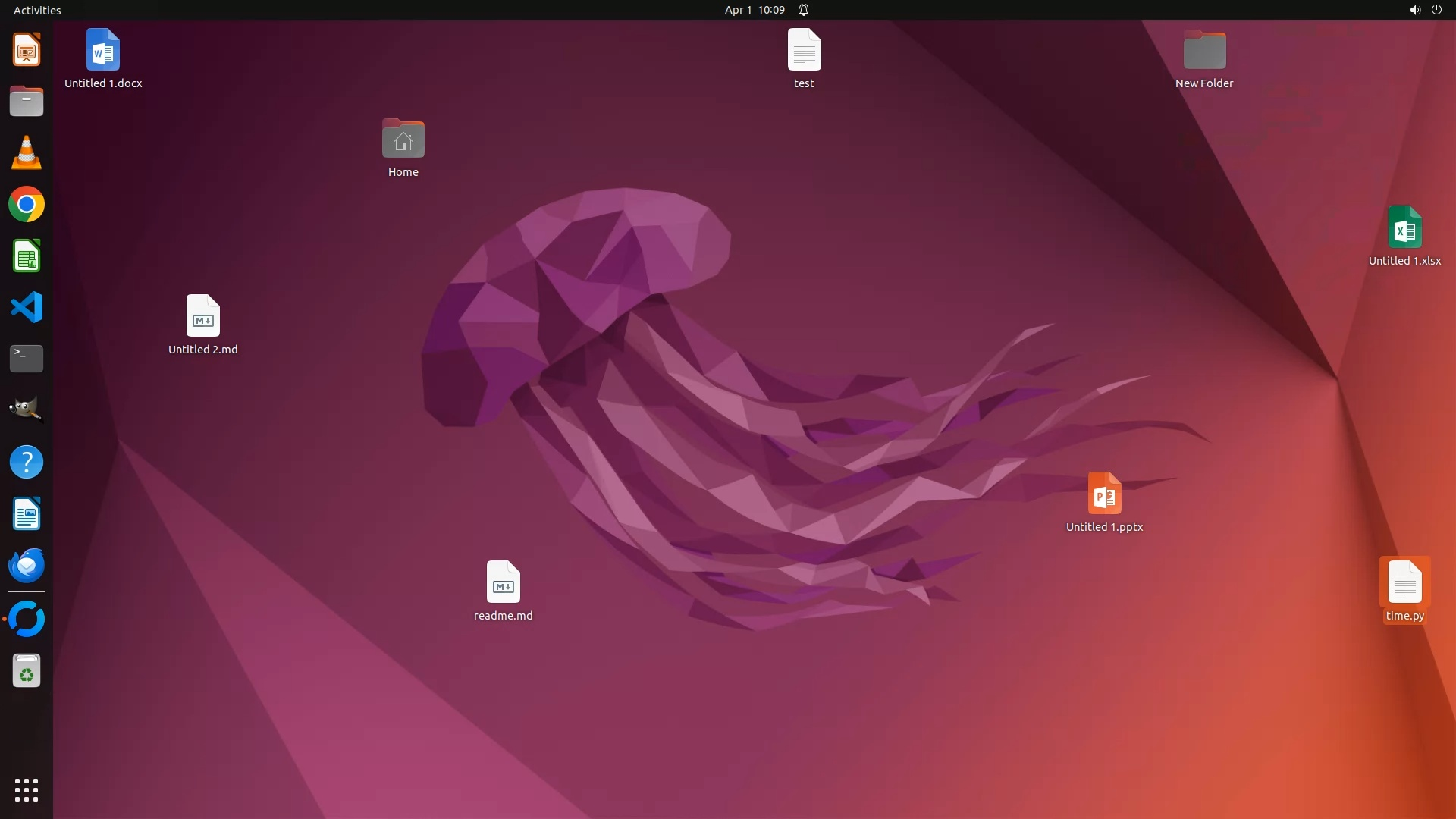Click the volume speaker icon
Image resolution: width=1456 pixels, height=819 pixels.
click(x=1414, y=10)
